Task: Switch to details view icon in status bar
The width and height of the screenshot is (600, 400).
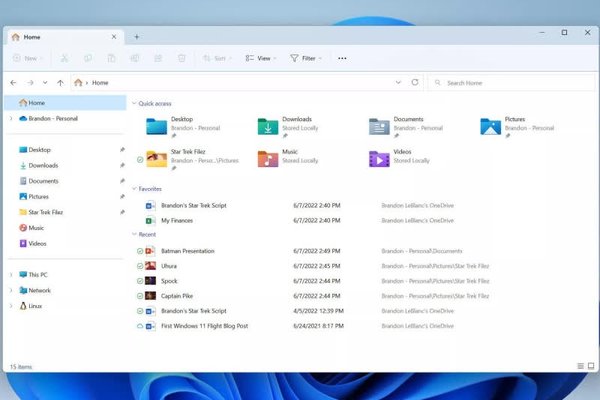Action: pyautogui.click(x=580, y=366)
